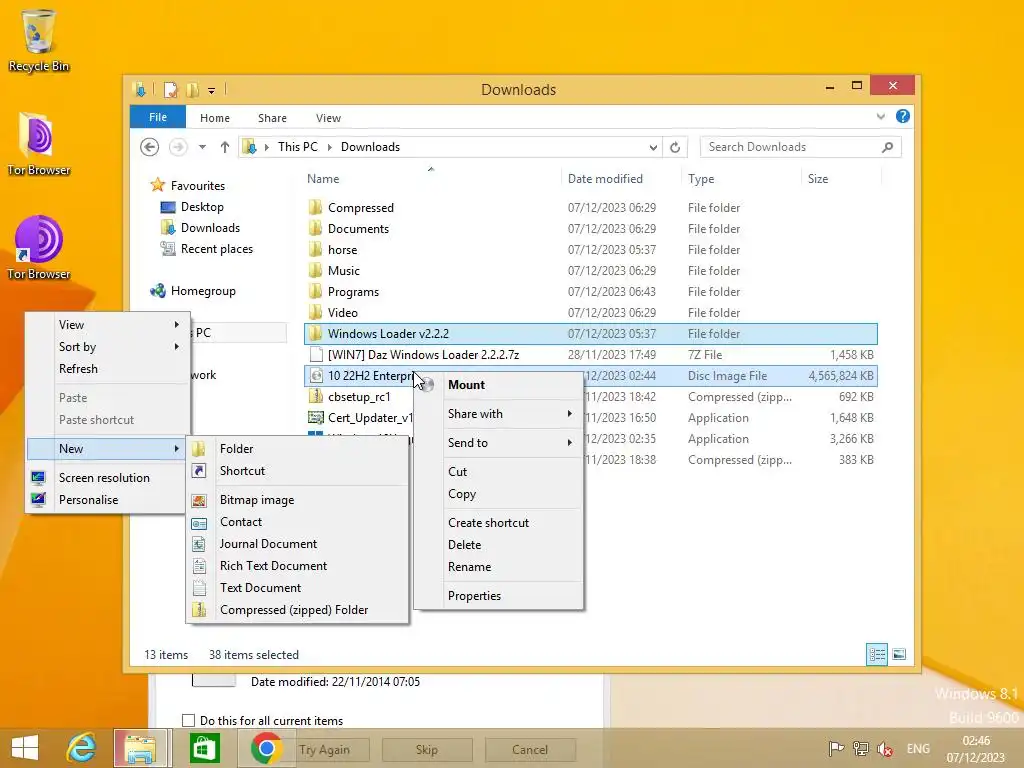Click the breadcrumb arrow after This PC
Viewport: 1024px width, 768px height.
[x=329, y=148]
